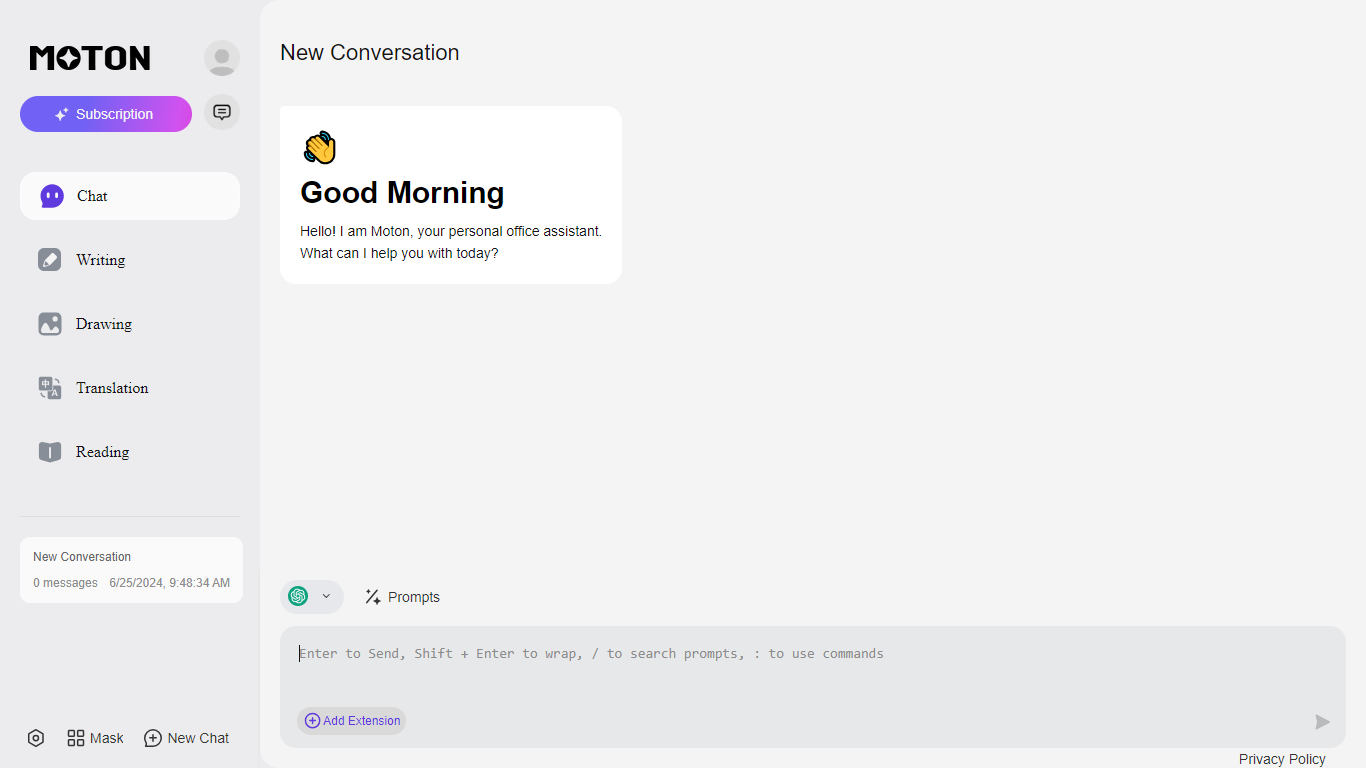Click the feedback message icon beside Subscription
Image resolution: width=1366 pixels, height=768 pixels.
pos(222,112)
